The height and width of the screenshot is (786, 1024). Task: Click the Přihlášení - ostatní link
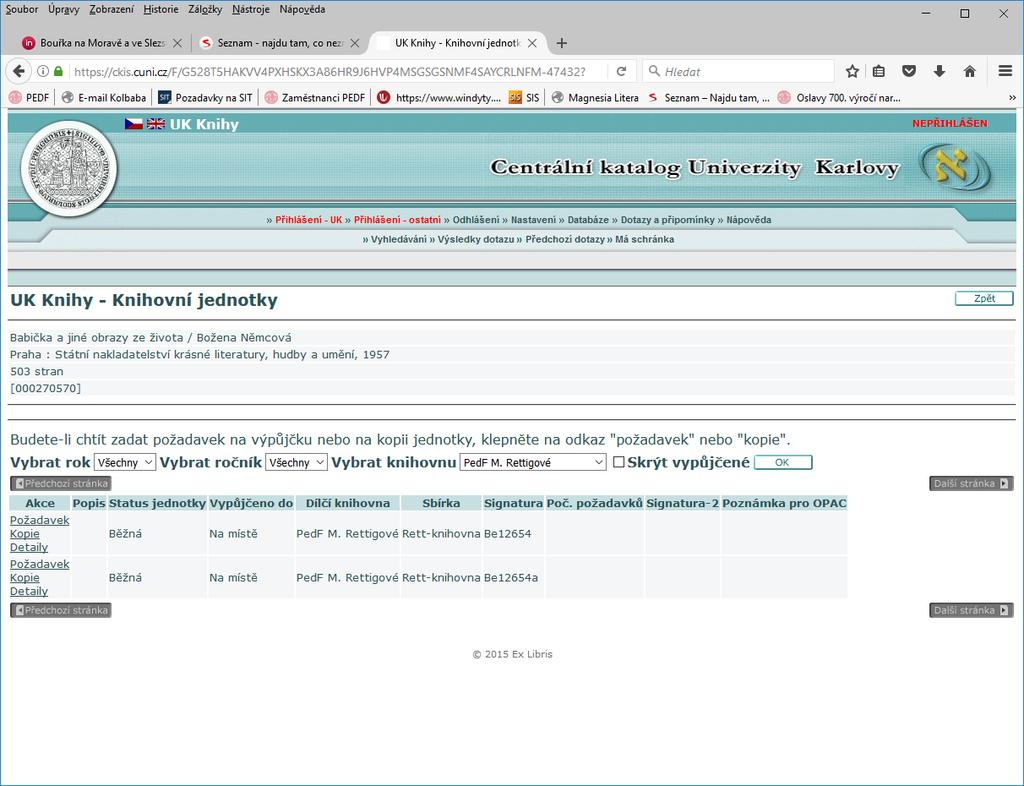[397, 220]
